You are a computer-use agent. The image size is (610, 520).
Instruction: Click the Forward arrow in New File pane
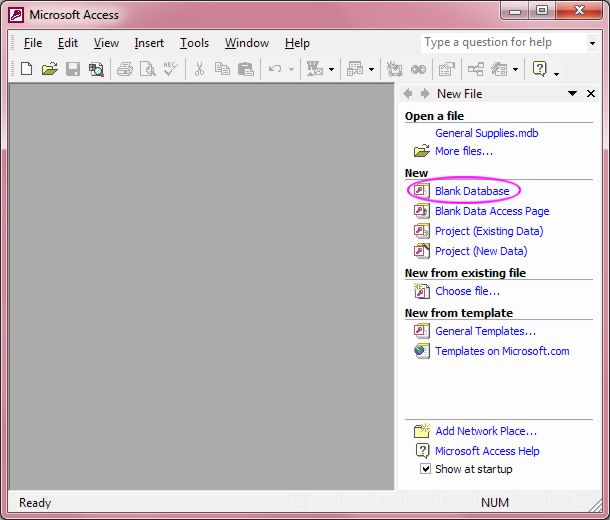tap(425, 93)
